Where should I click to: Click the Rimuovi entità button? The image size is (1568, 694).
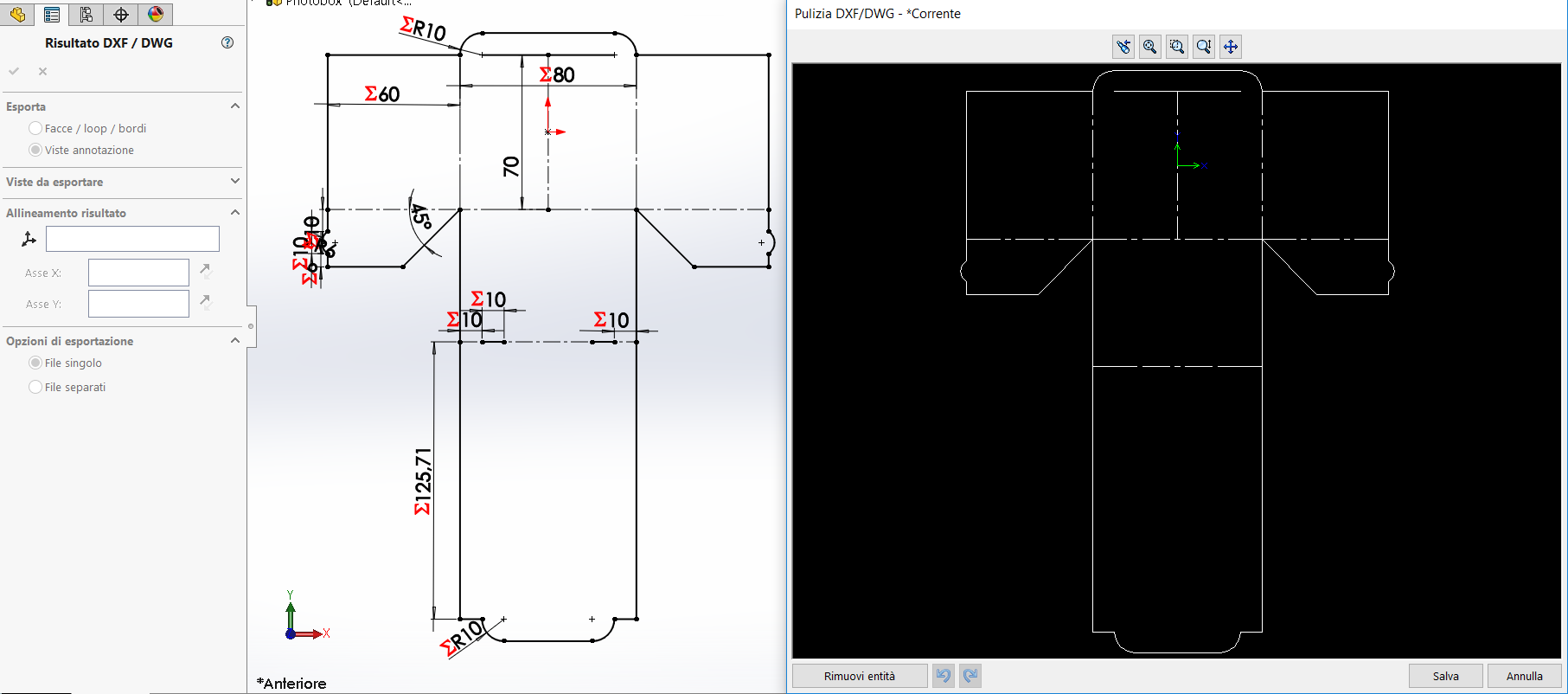860,676
